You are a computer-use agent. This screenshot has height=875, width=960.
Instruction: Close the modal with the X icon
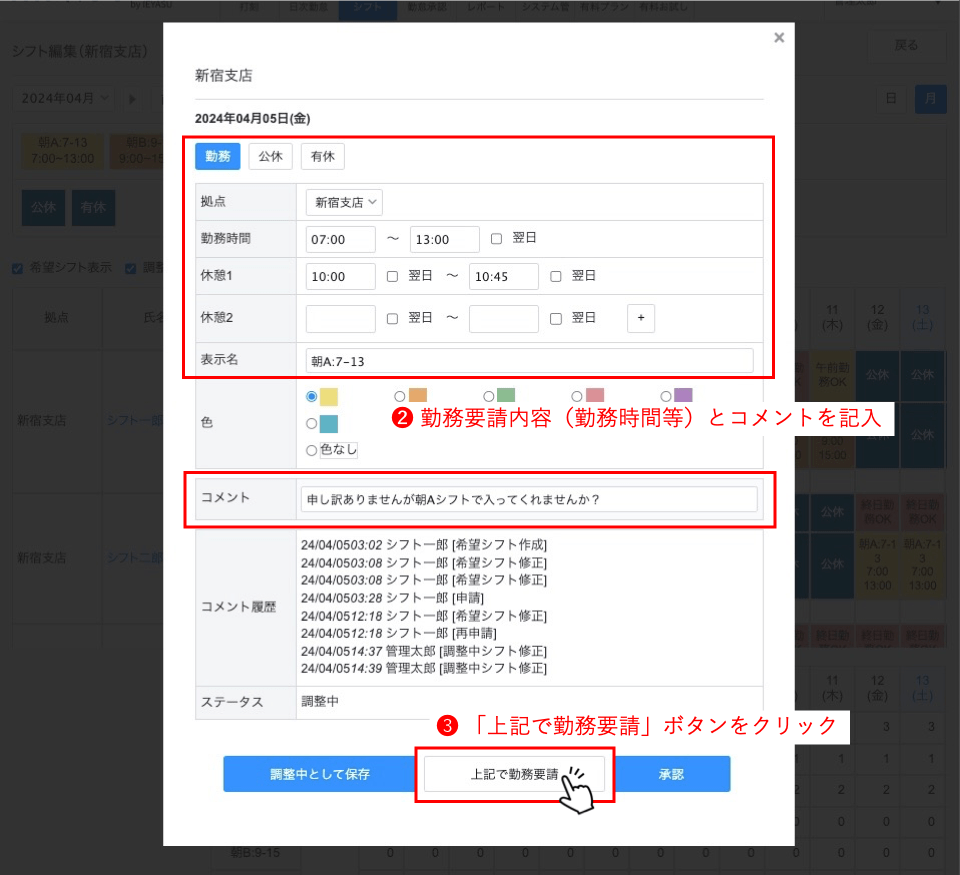(x=779, y=38)
